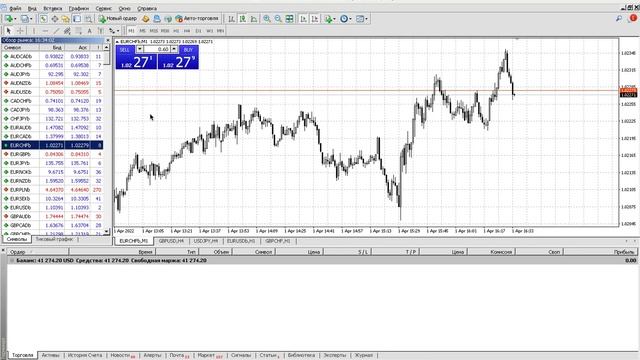Screen dimensions: 640x360
Task: Sort by the Прибыль column header
Action: click(x=624, y=252)
